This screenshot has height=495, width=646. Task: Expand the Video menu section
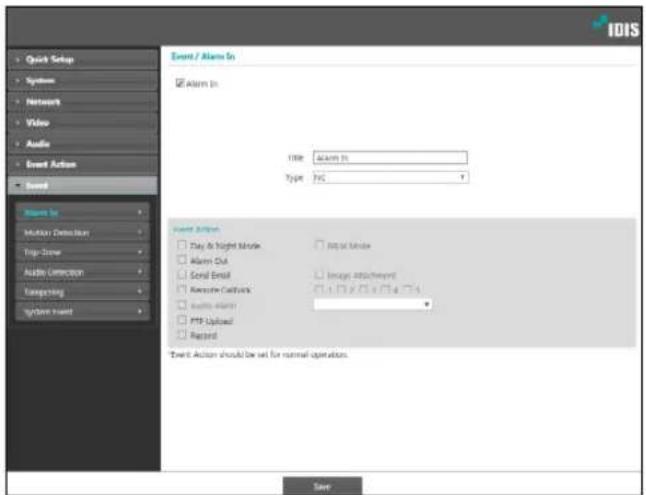[83, 122]
